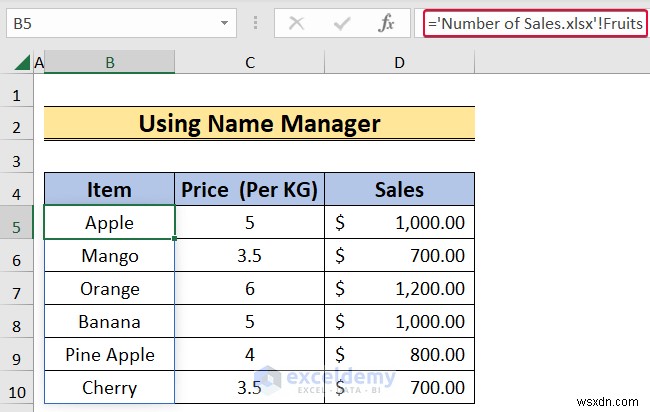Click the price 4 cell for Pine Apple
The width and height of the screenshot is (650, 412).
[250, 354]
